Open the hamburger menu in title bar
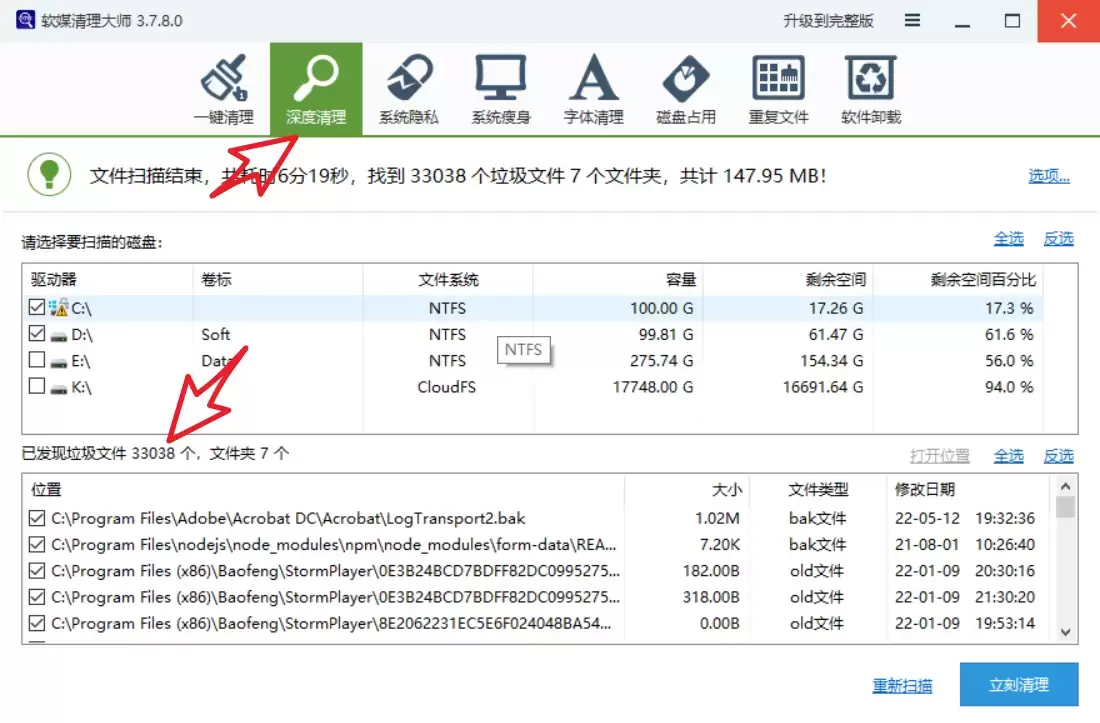Viewport: 1100px width, 723px height. pos(912,20)
